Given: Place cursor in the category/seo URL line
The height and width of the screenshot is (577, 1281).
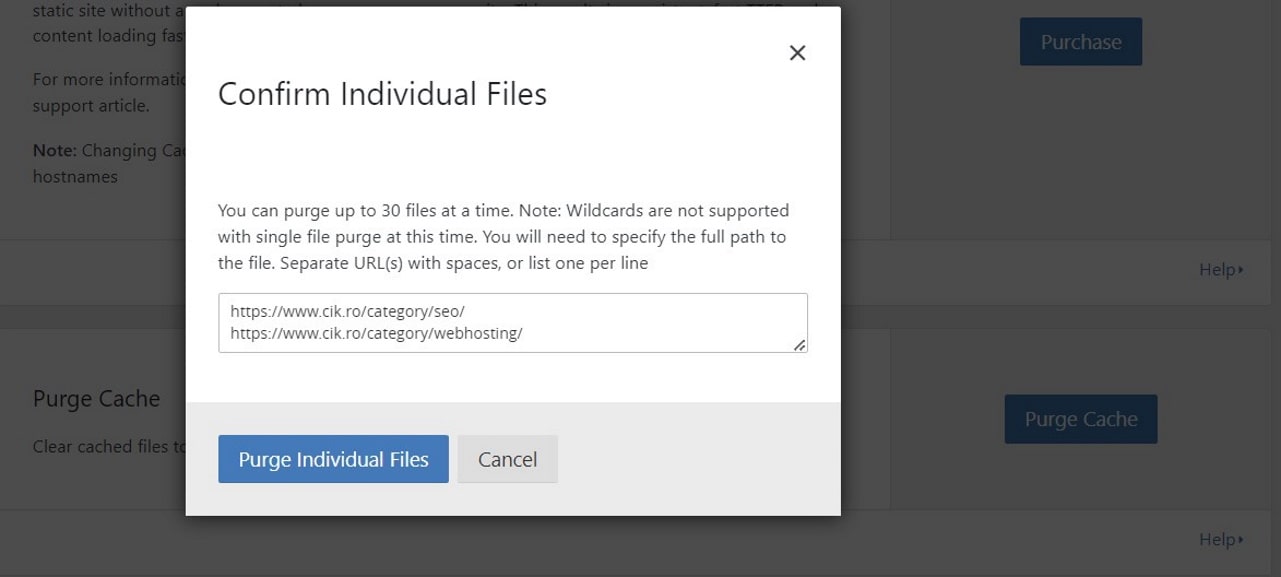Looking at the screenshot, I should coord(347,312).
